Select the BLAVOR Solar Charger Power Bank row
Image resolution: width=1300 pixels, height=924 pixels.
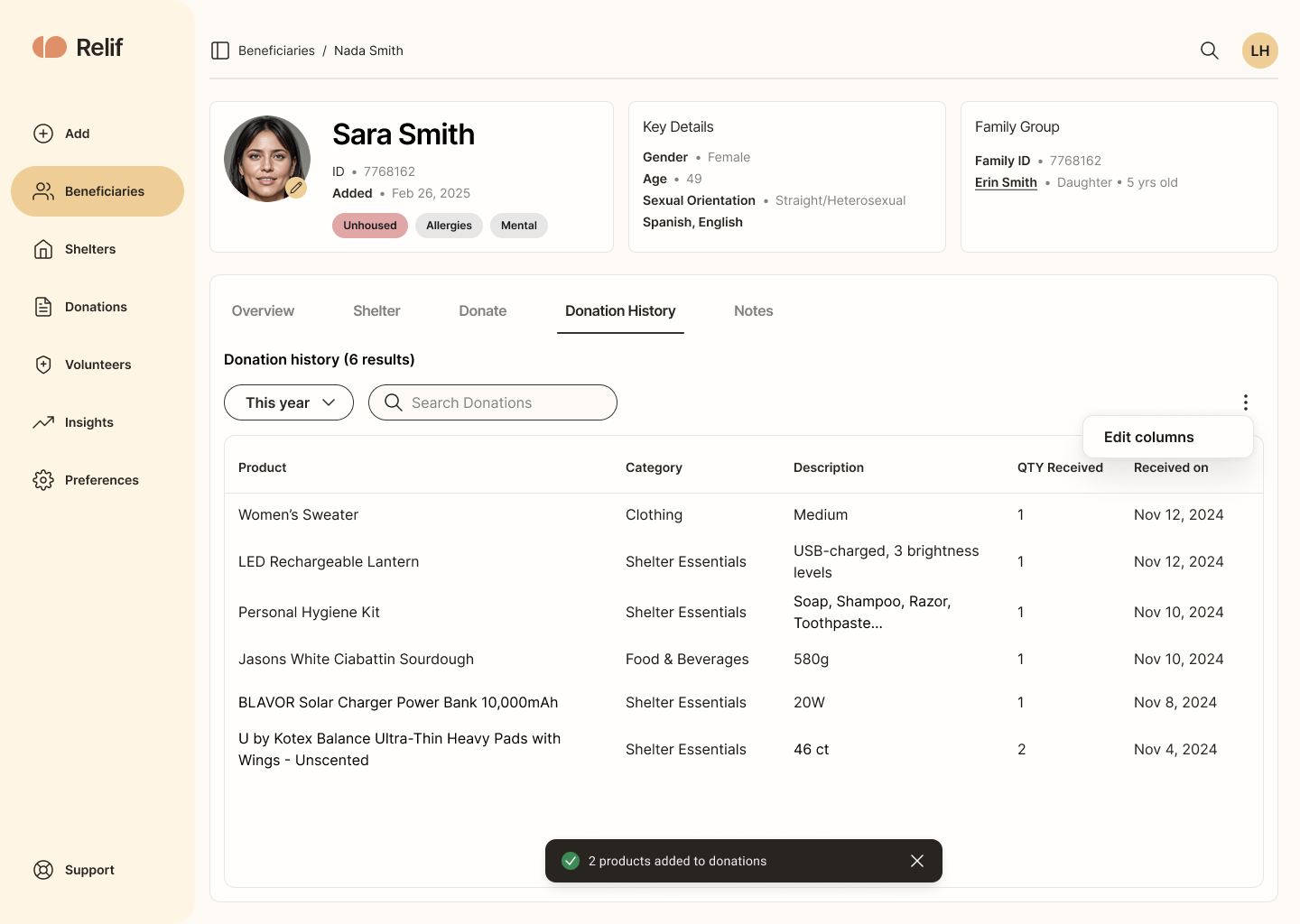tap(744, 702)
